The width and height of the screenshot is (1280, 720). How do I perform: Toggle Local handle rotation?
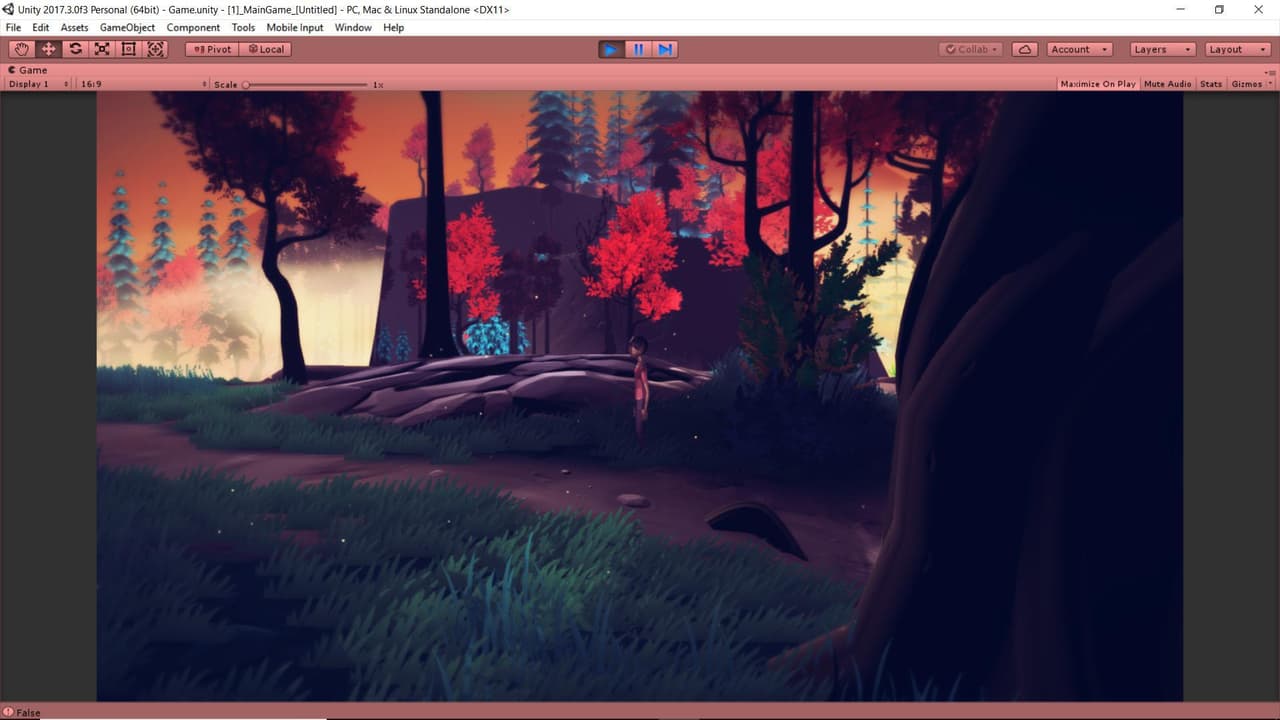click(265, 49)
